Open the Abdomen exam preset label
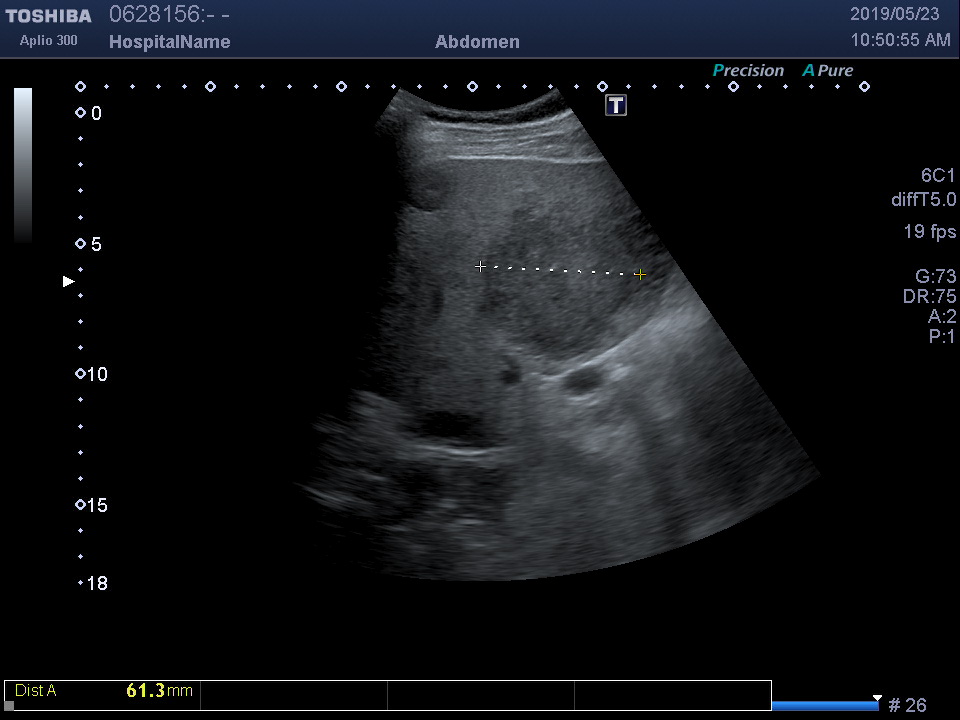 click(477, 42)
